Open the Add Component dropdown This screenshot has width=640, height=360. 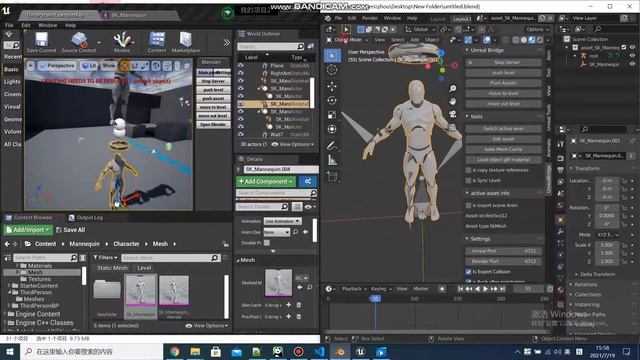point(265,181)
